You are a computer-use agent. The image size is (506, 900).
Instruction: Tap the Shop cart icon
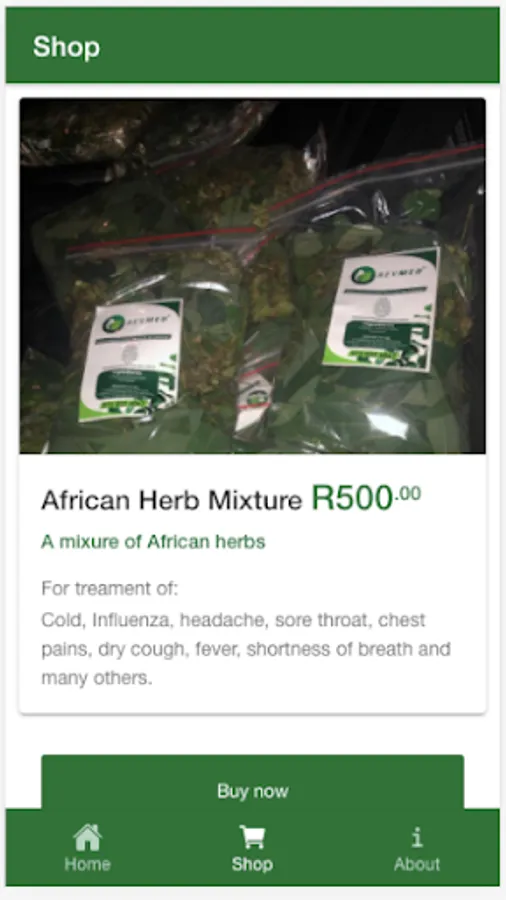pos(252,837)
